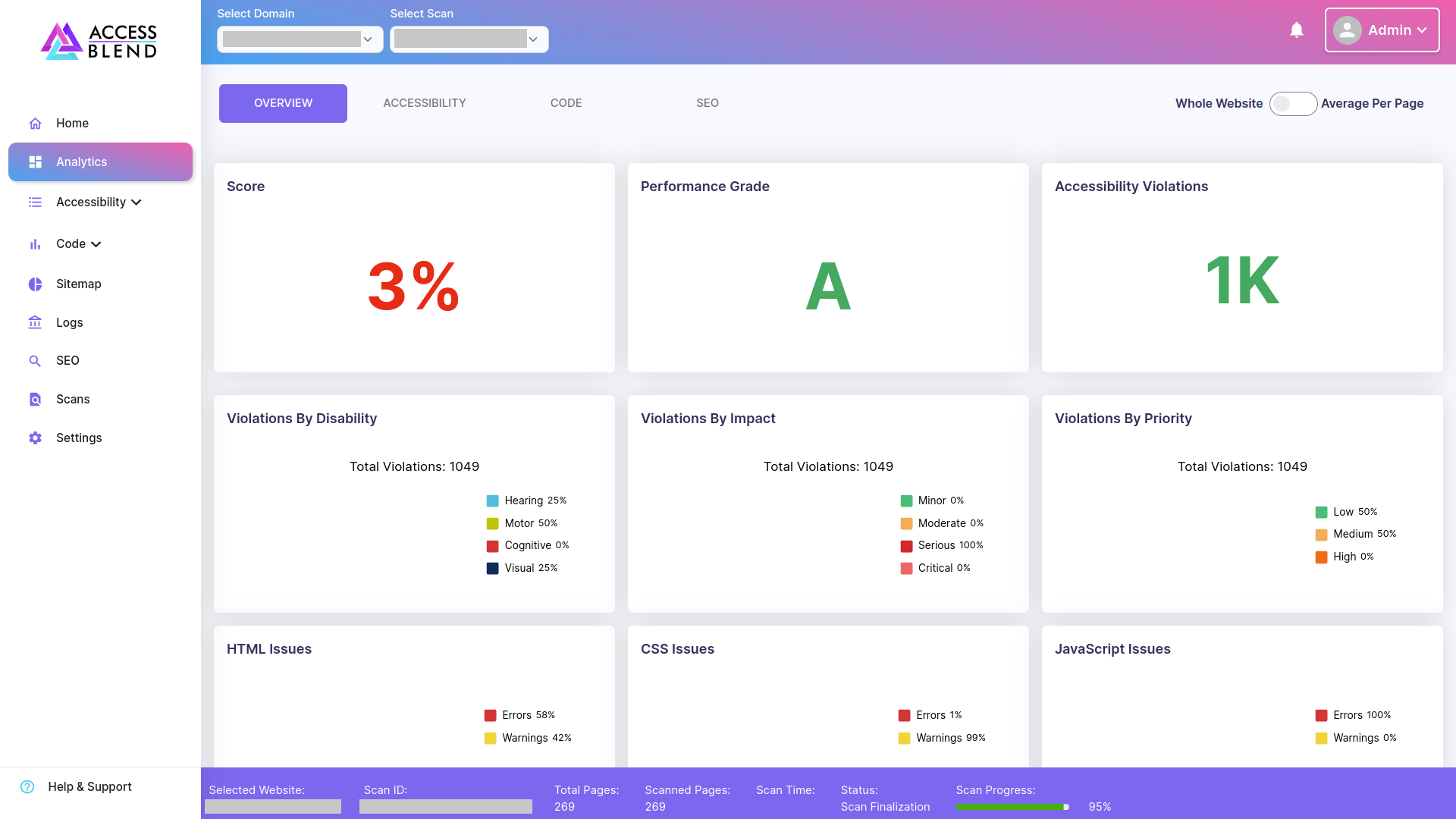This screenshot has height=819, width=1456.
Task: Open the Admin account menu
Action: tap(1382, 30)
